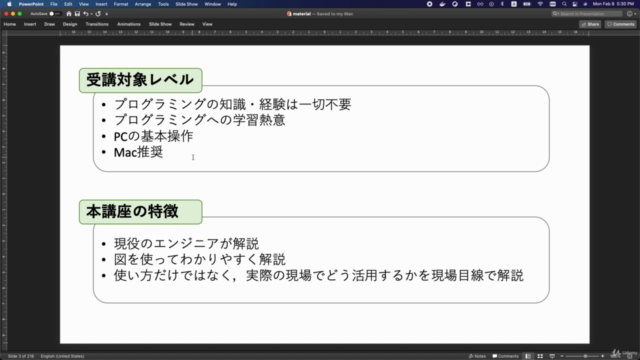Click the Share button
This screenshot has width=640, height=360.
pyautogui.click(x=590, y=24)
